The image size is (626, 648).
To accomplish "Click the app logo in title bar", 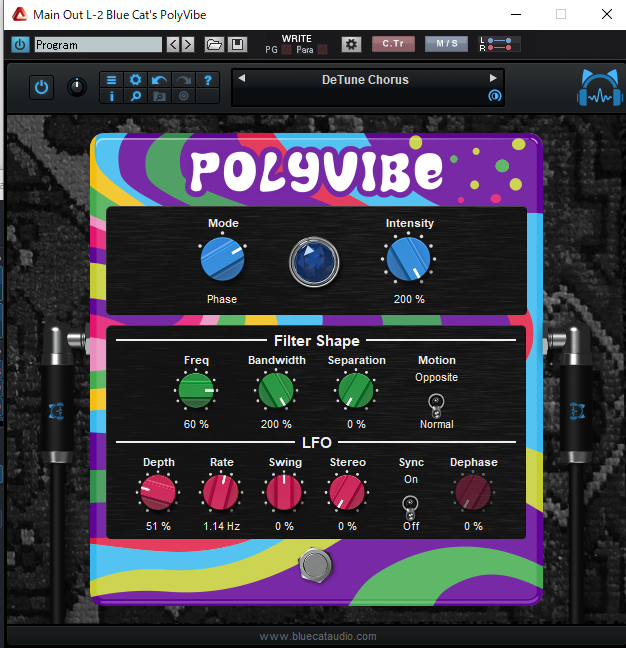I will coord(19,14).
